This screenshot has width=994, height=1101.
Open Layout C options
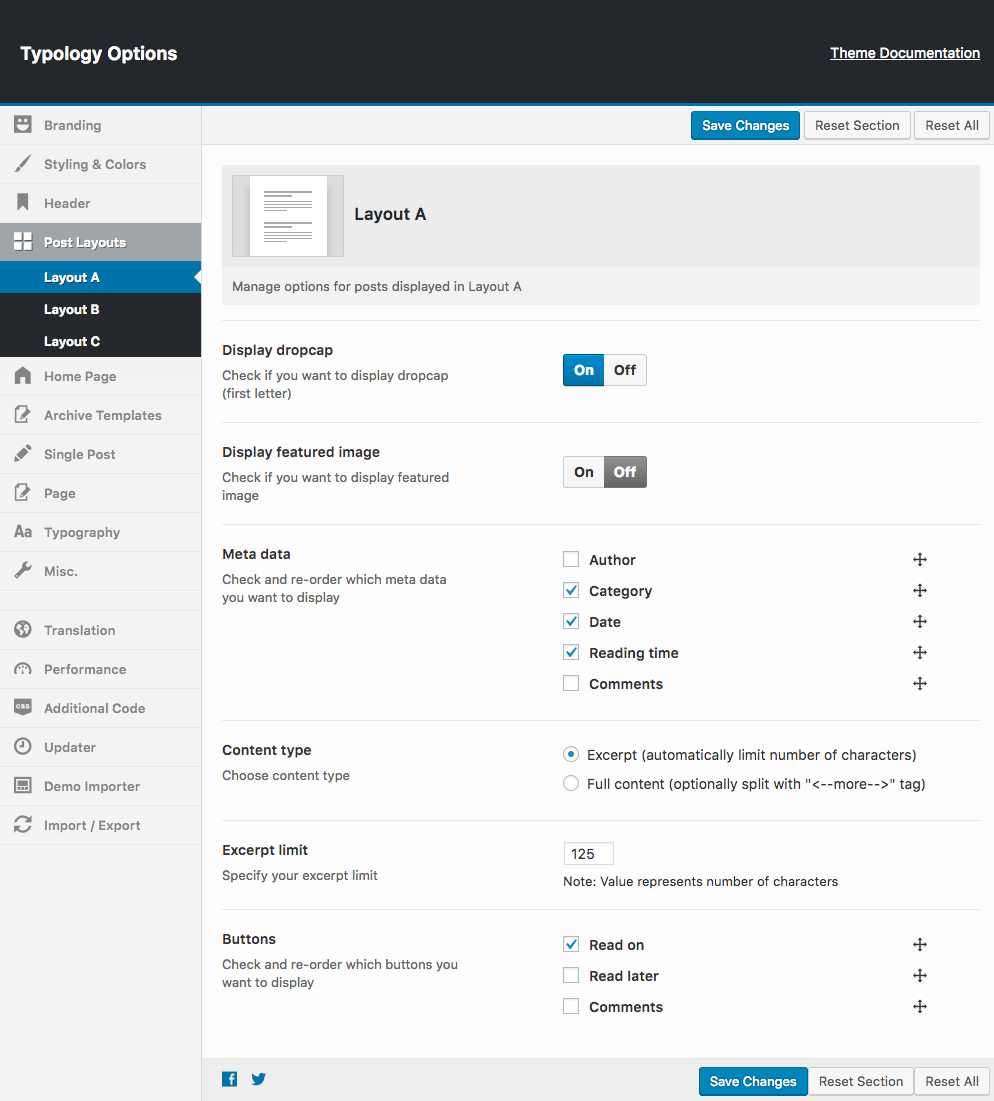coord(72,341)
